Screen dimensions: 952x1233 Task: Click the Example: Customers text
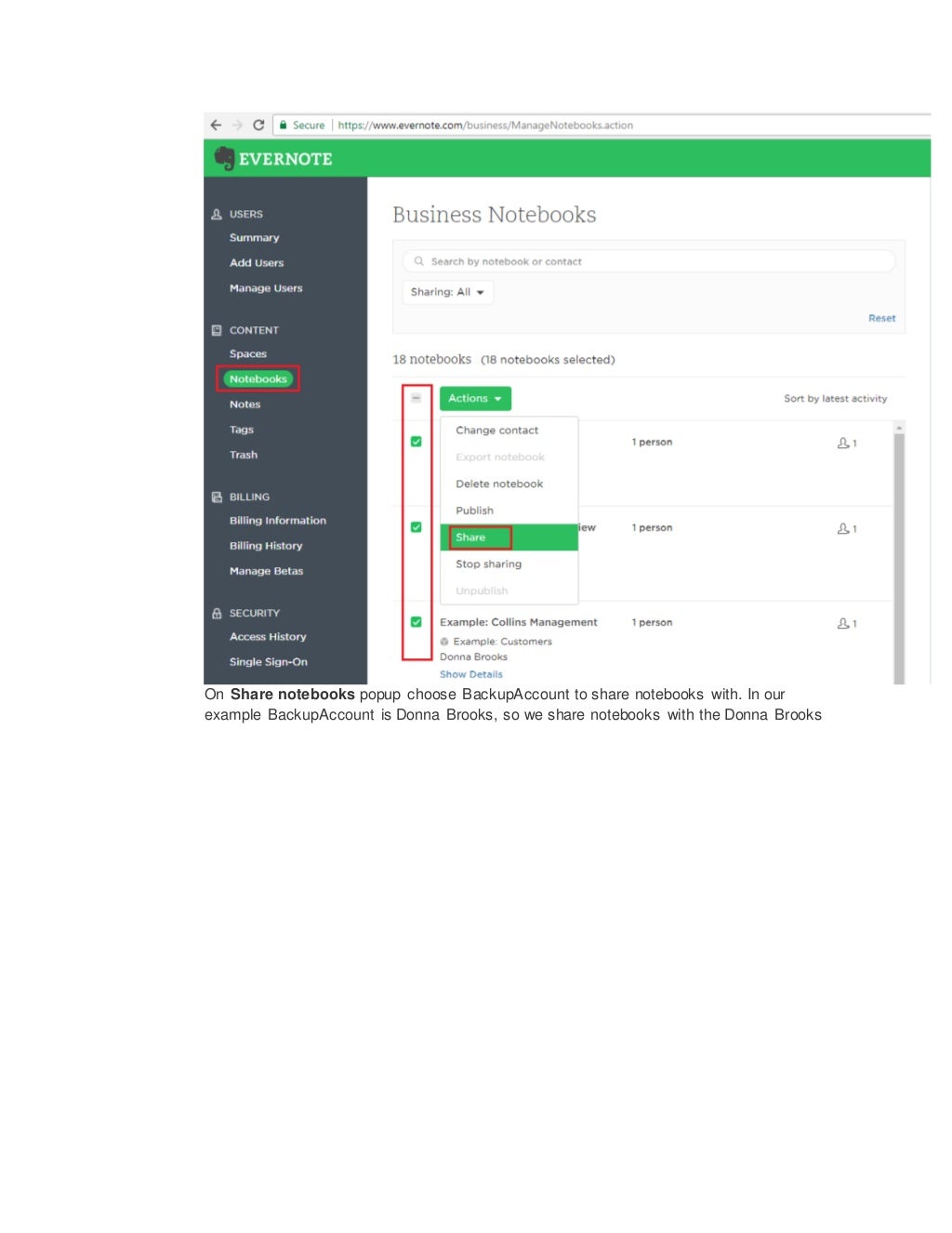pos(503,642)
